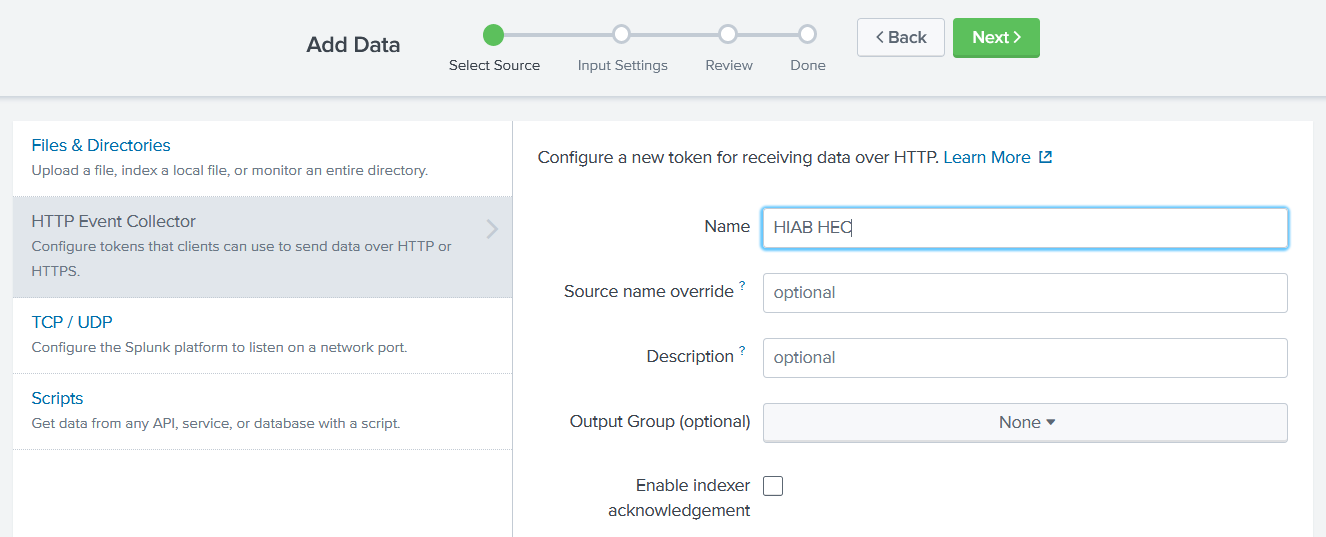The image size is (1326, 537).
Task: Click into Source name override field
Action: tap(1025, 293)
